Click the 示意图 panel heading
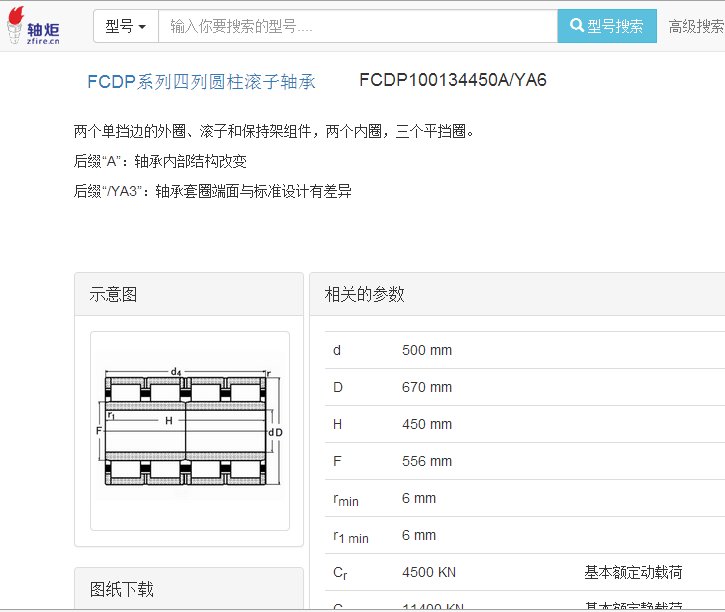725x612 pixels. pos(113,294)
